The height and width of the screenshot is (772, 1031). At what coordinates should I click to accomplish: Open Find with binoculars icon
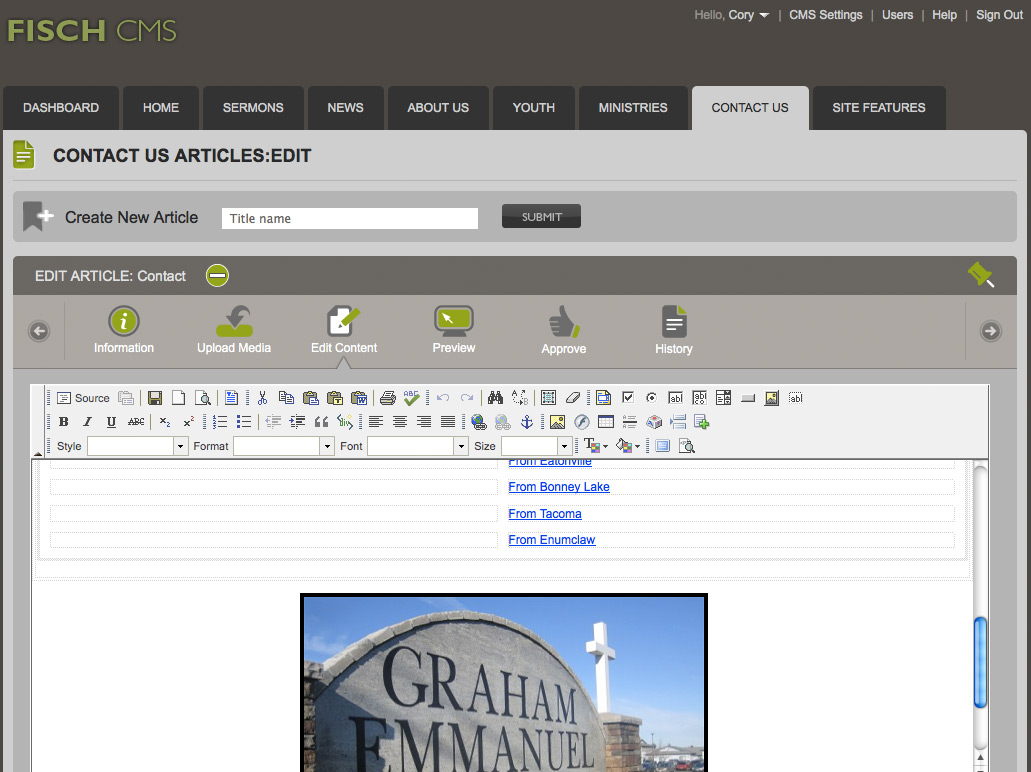click(x=495, y=398)
